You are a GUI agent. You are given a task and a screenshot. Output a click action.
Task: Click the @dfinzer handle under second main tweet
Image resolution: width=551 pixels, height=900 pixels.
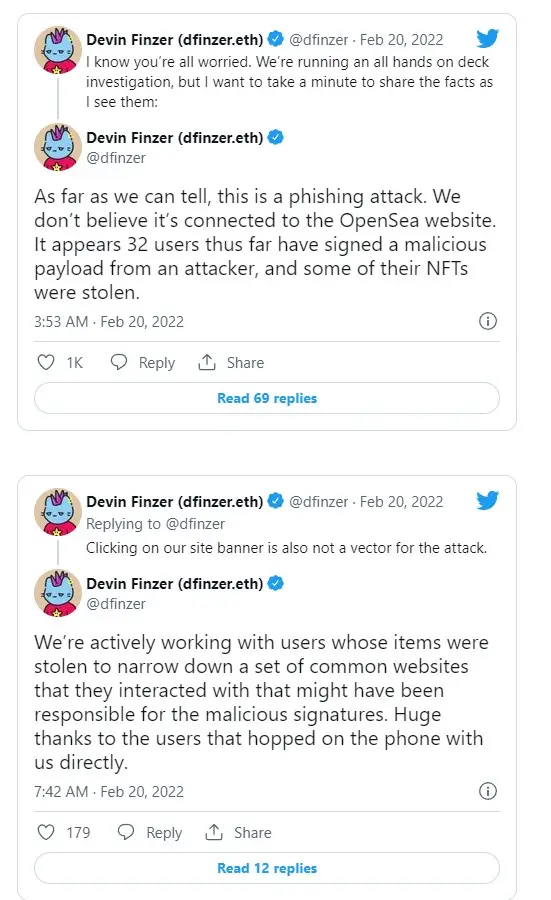[x=116, y=604]
